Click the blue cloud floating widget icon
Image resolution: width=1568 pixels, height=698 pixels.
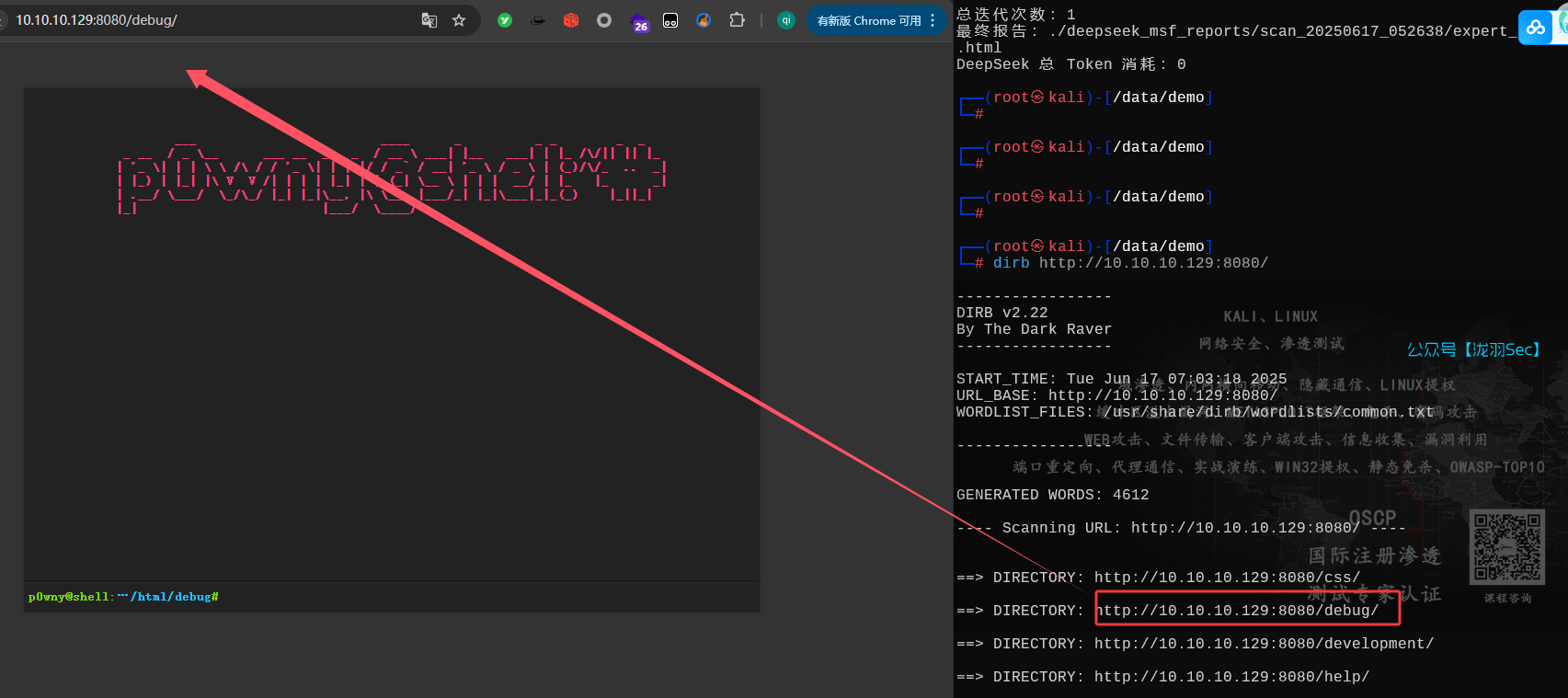1536,28
